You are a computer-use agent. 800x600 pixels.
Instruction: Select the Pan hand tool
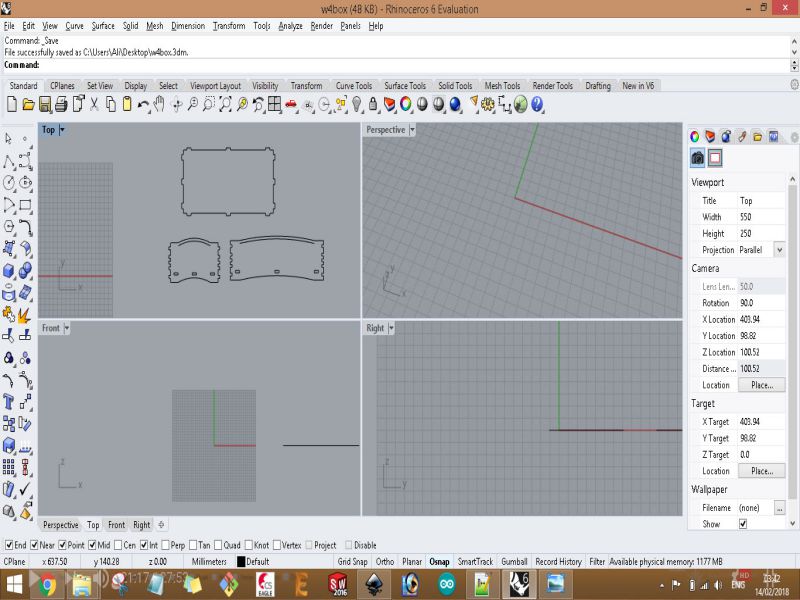[160, 105]
